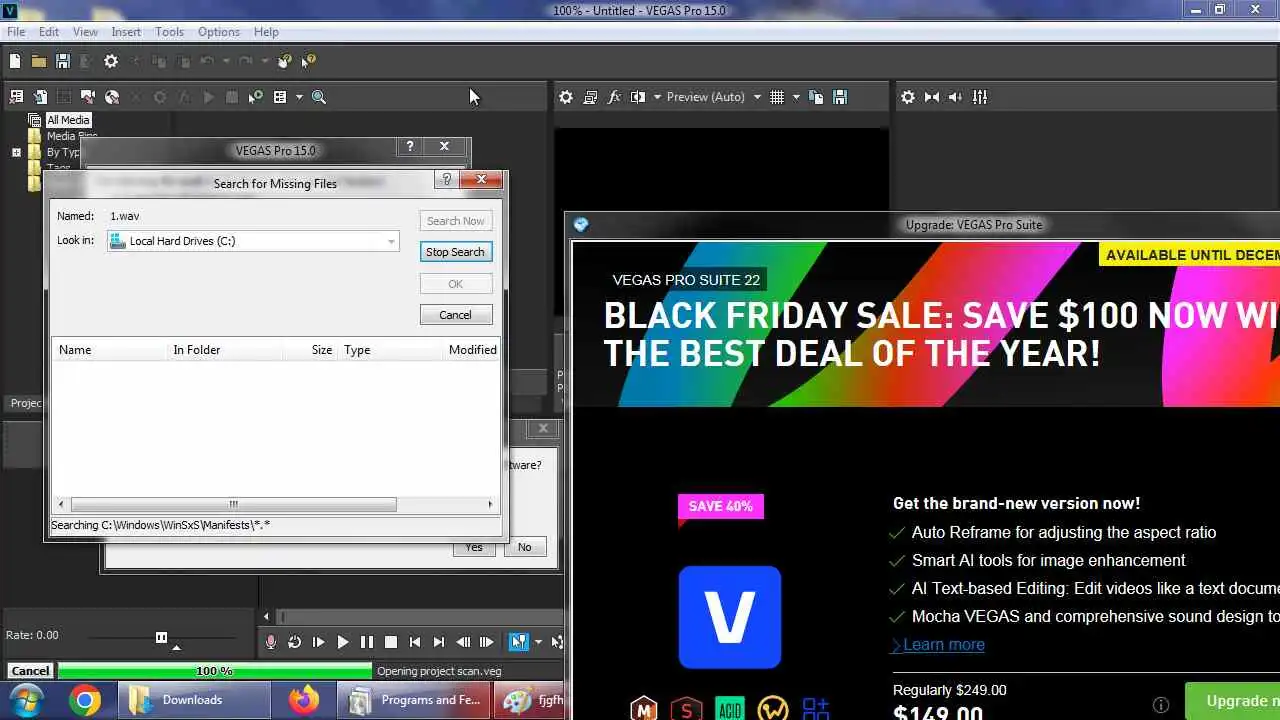This screenshot has height=720, width=1280.
Task: Click Dim Output speaker icon in Master Bus
Action: pos(956,97)
